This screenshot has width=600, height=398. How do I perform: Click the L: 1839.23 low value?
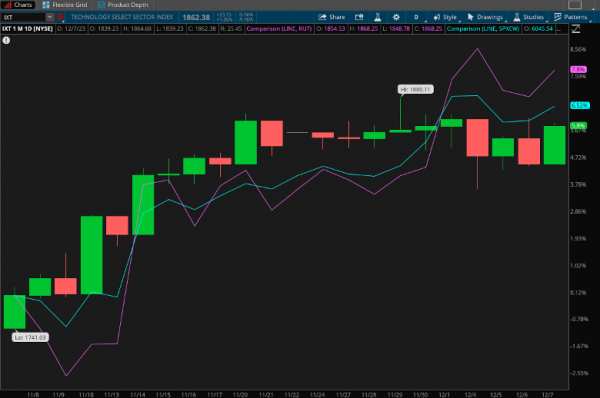(170, 29)
